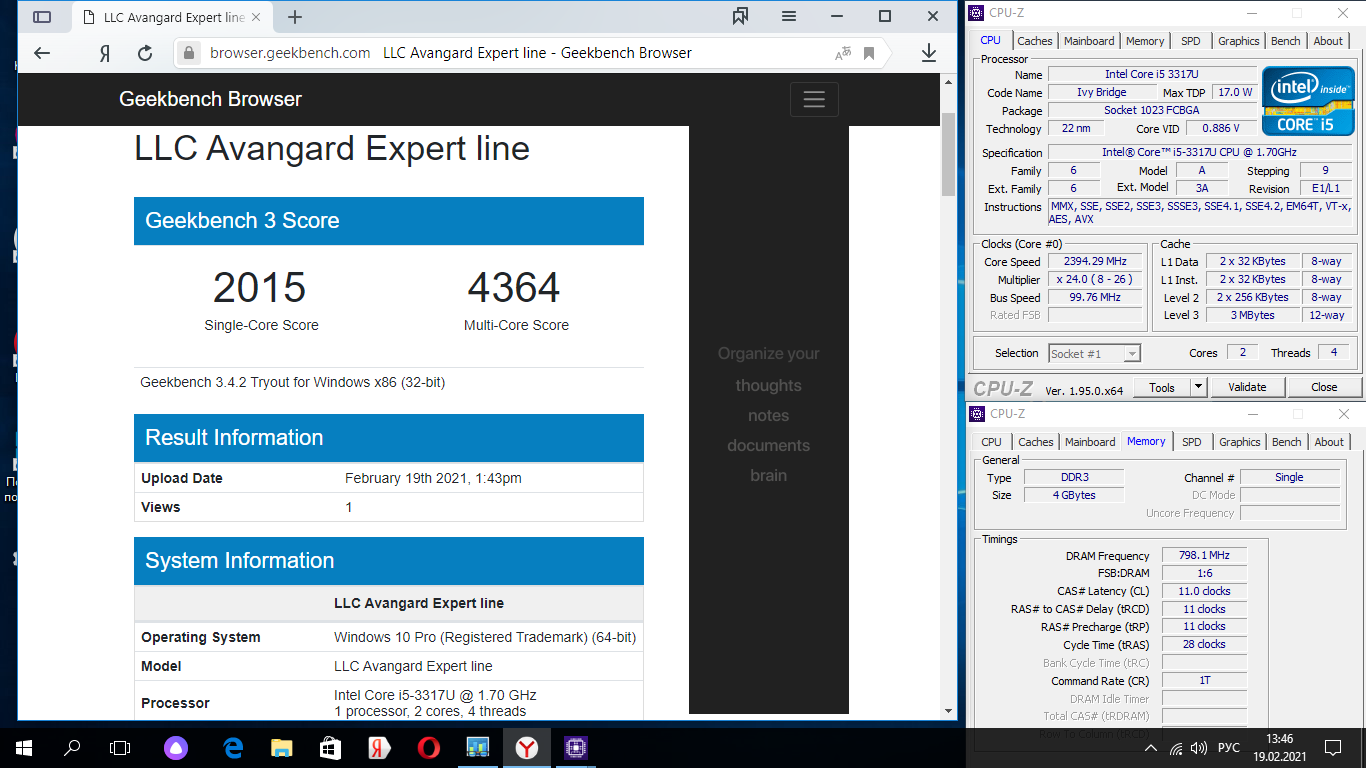Open About tab in top CPU-Z window
Image resolution: width=1366 pixels, height=768 pixels.
[x=1328, y=41]
